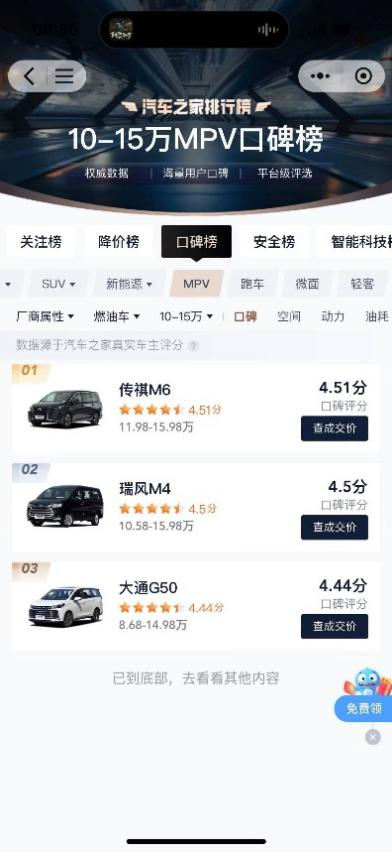Tap the back arrow icon
392x852 pixels.
click(x=29, y=76)
